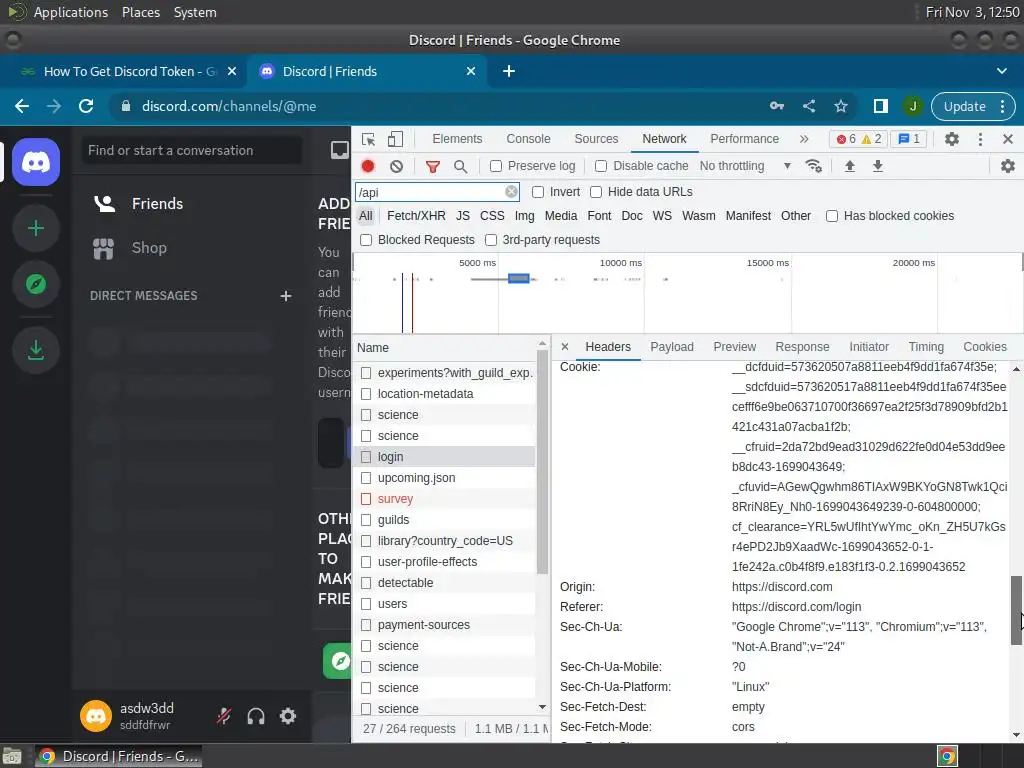Click Find or start a conversation box
This screenshot has height=768, width=1024.
[x=192, y=150]
